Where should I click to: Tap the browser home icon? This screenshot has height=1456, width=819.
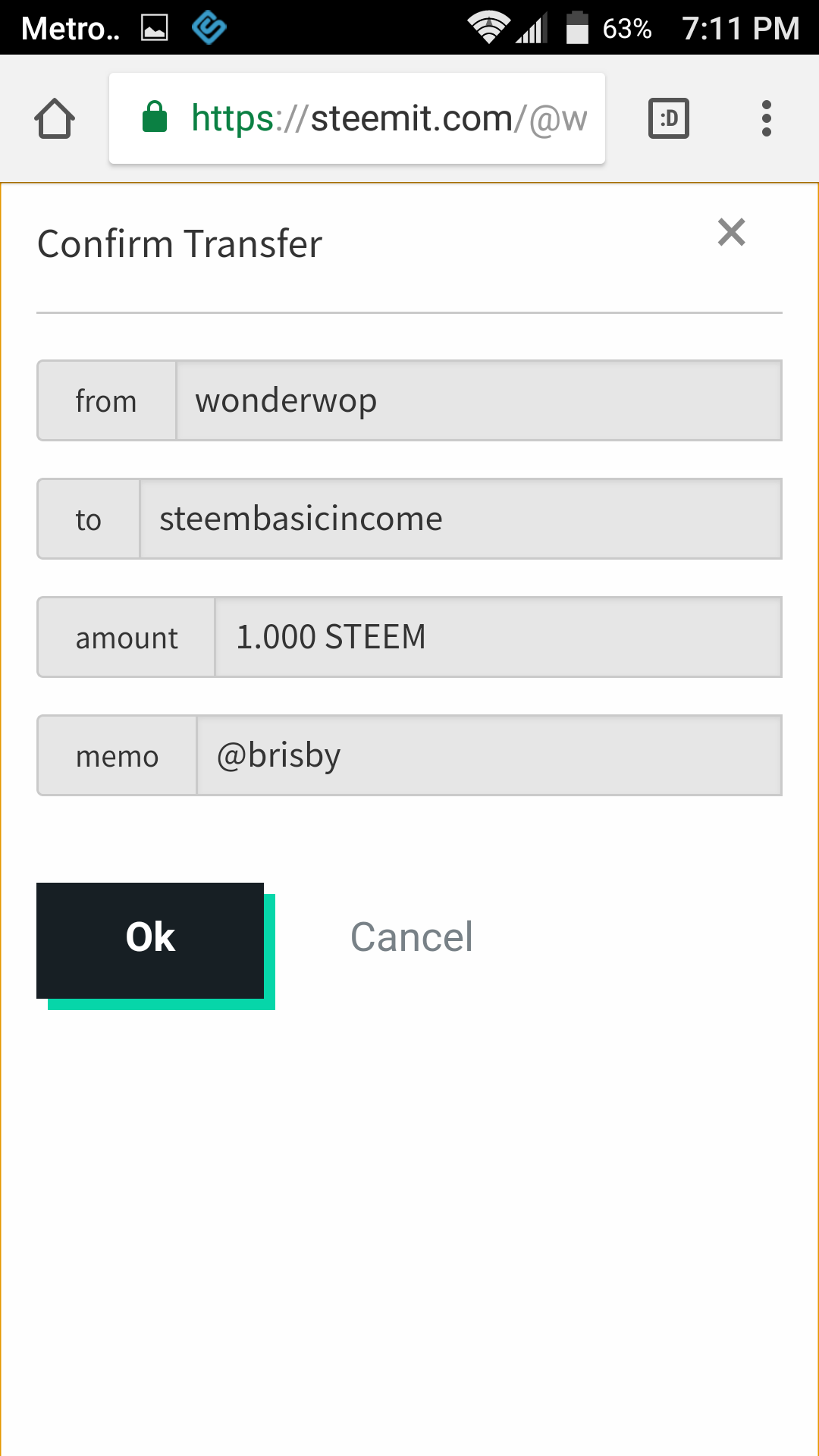click(x=55, y=118)
